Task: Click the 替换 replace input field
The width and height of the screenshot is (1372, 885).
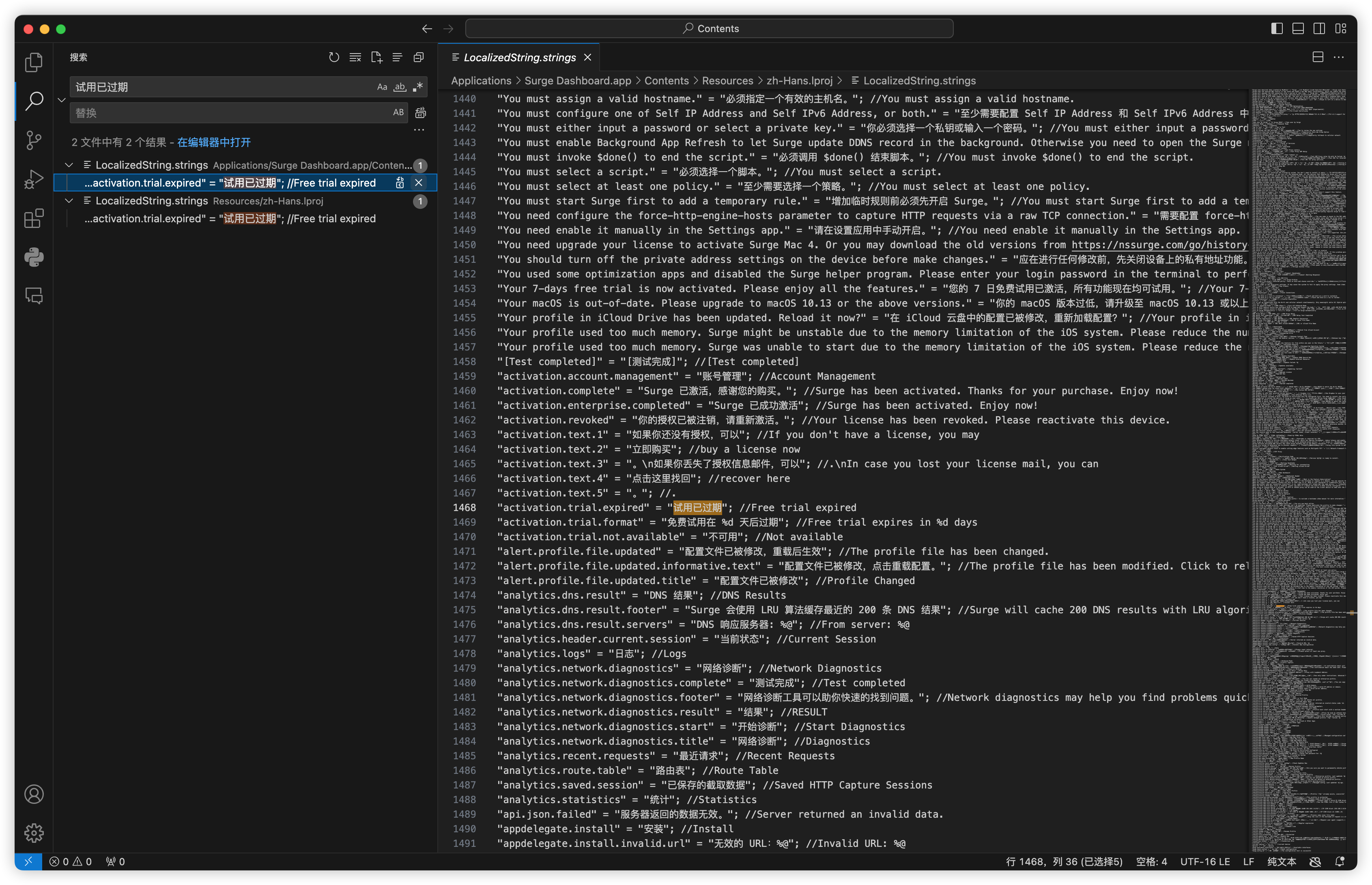Action: pyautogui.click(x=230, y=113)
